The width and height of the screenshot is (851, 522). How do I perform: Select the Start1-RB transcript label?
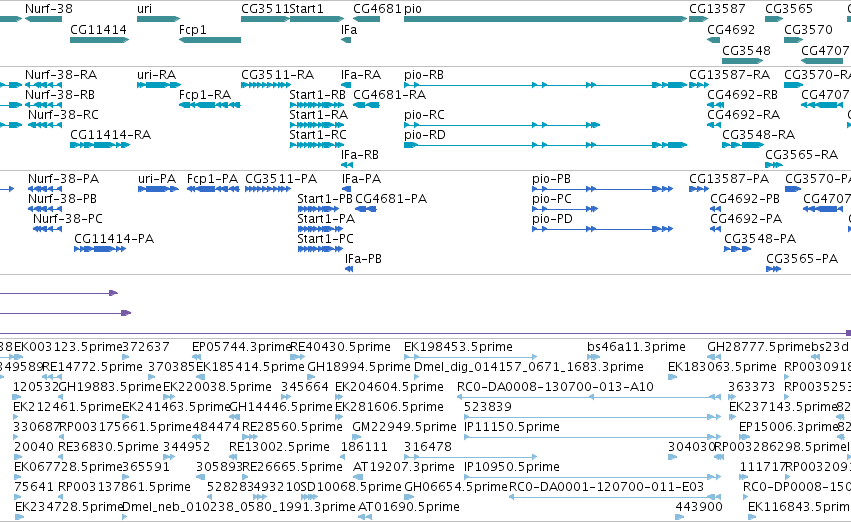pos(317,95)
